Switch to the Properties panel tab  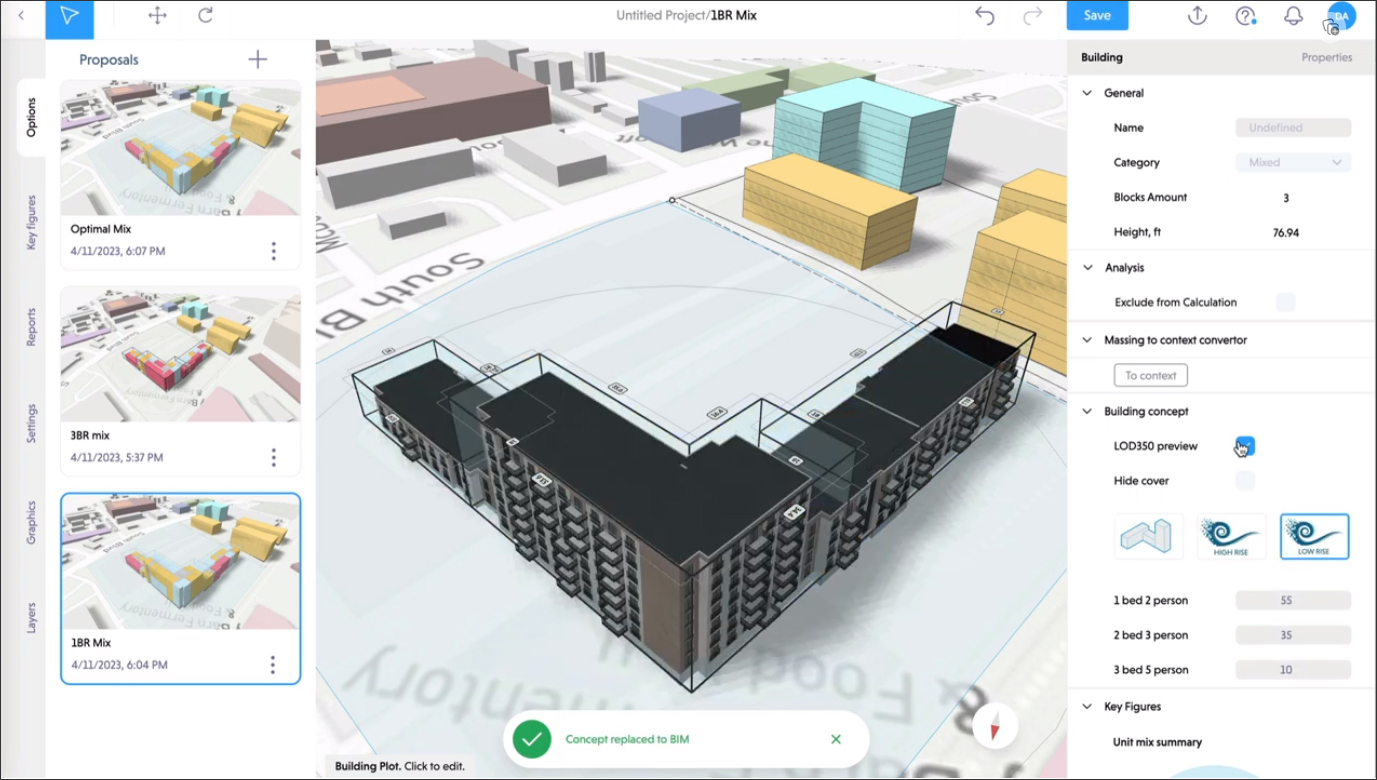[x=1327, y=57]
